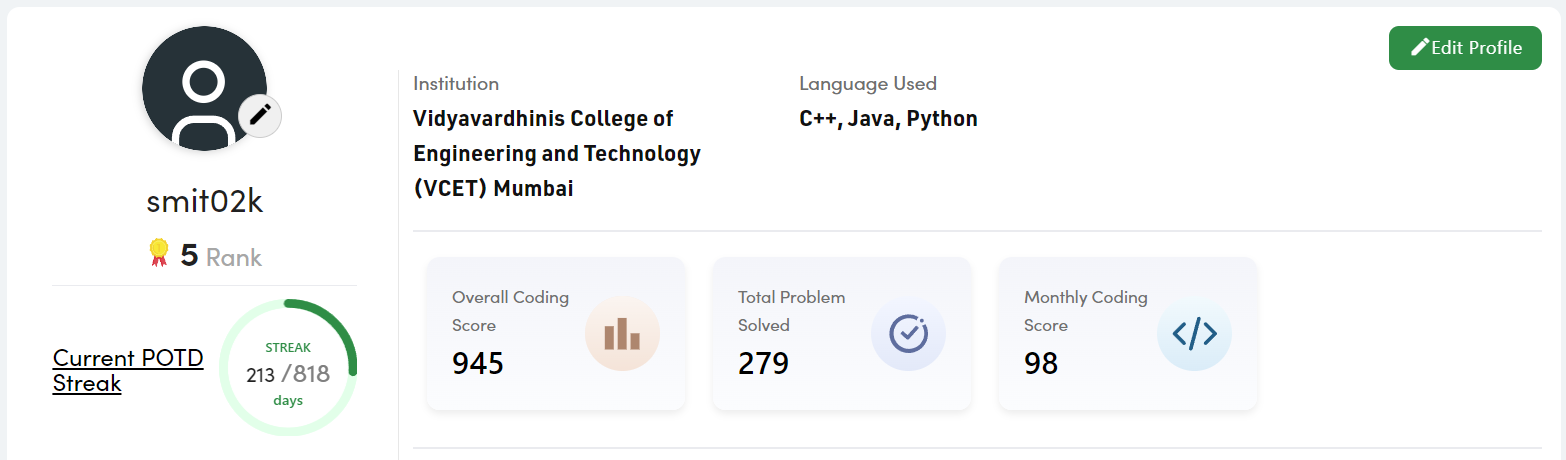Click the Overall Coding Score bar-chart icon

(x=622, y=334)
